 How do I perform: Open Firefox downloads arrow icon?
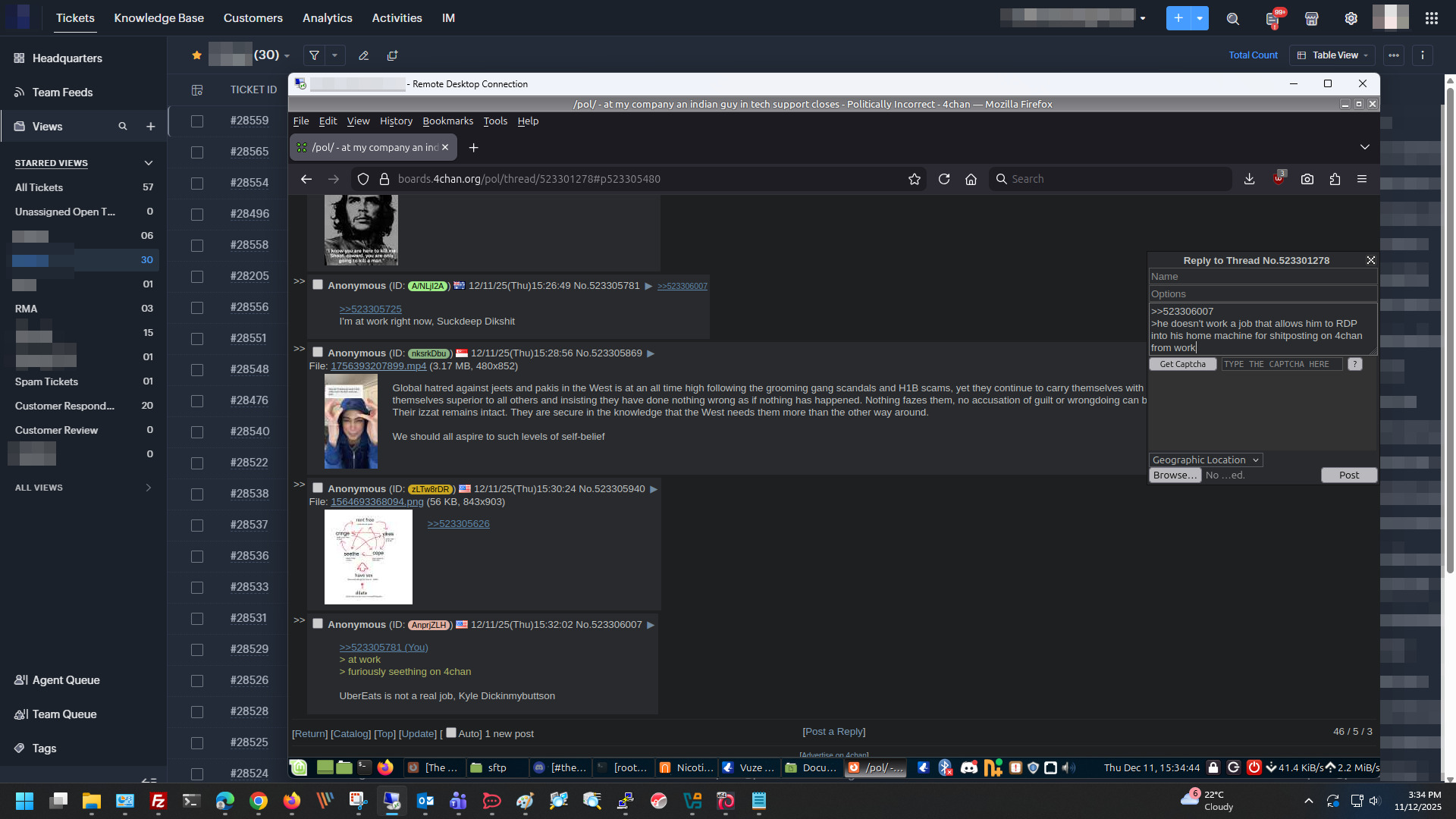pyautogui.click(x=1249, y=179)
